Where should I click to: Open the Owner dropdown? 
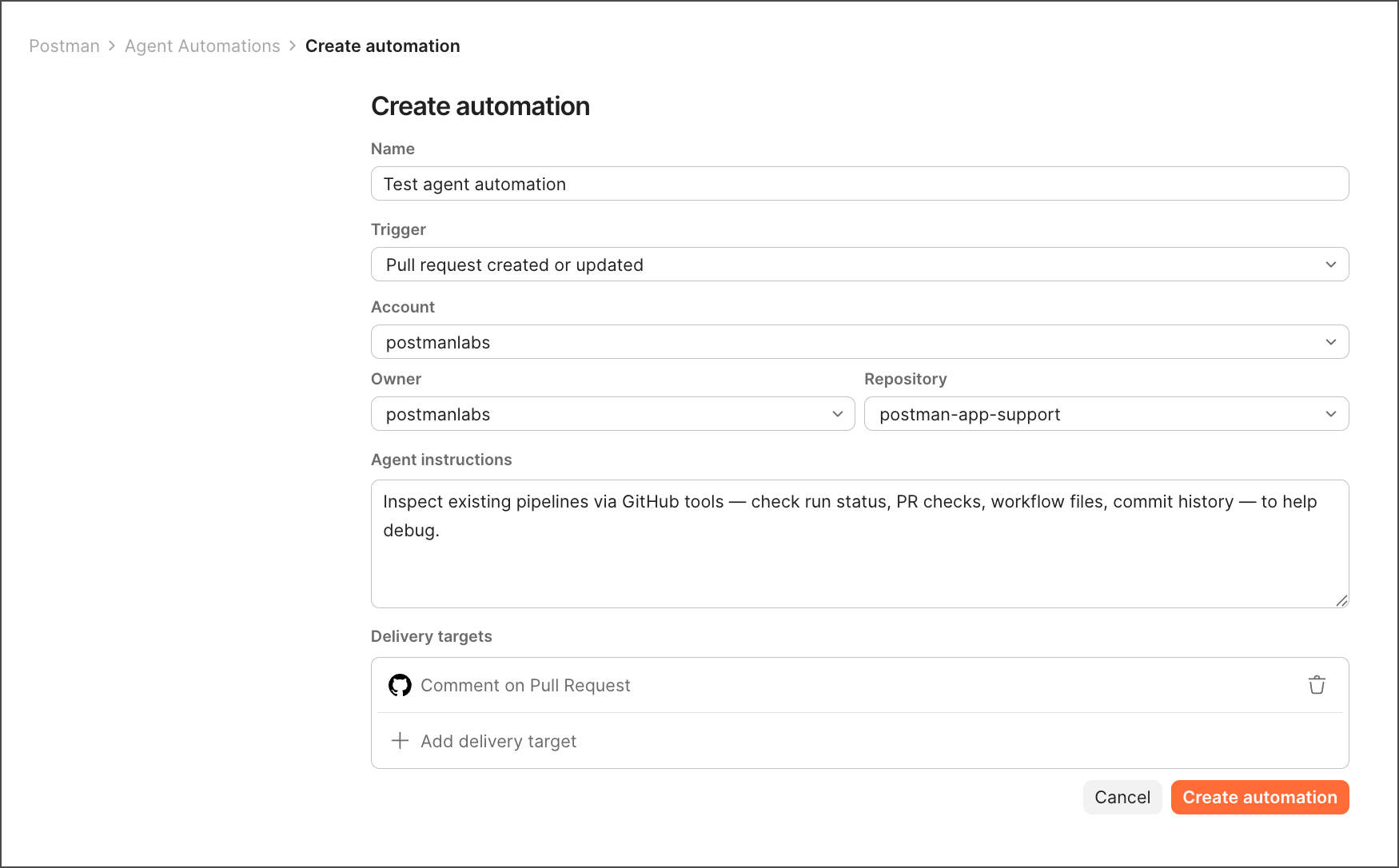pyautogui.click(x=612, y=414)
